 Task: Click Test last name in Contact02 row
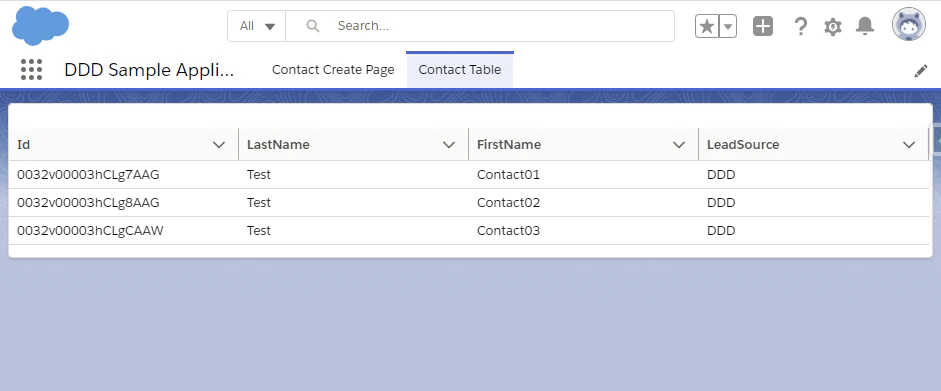(x=353, y=203)
